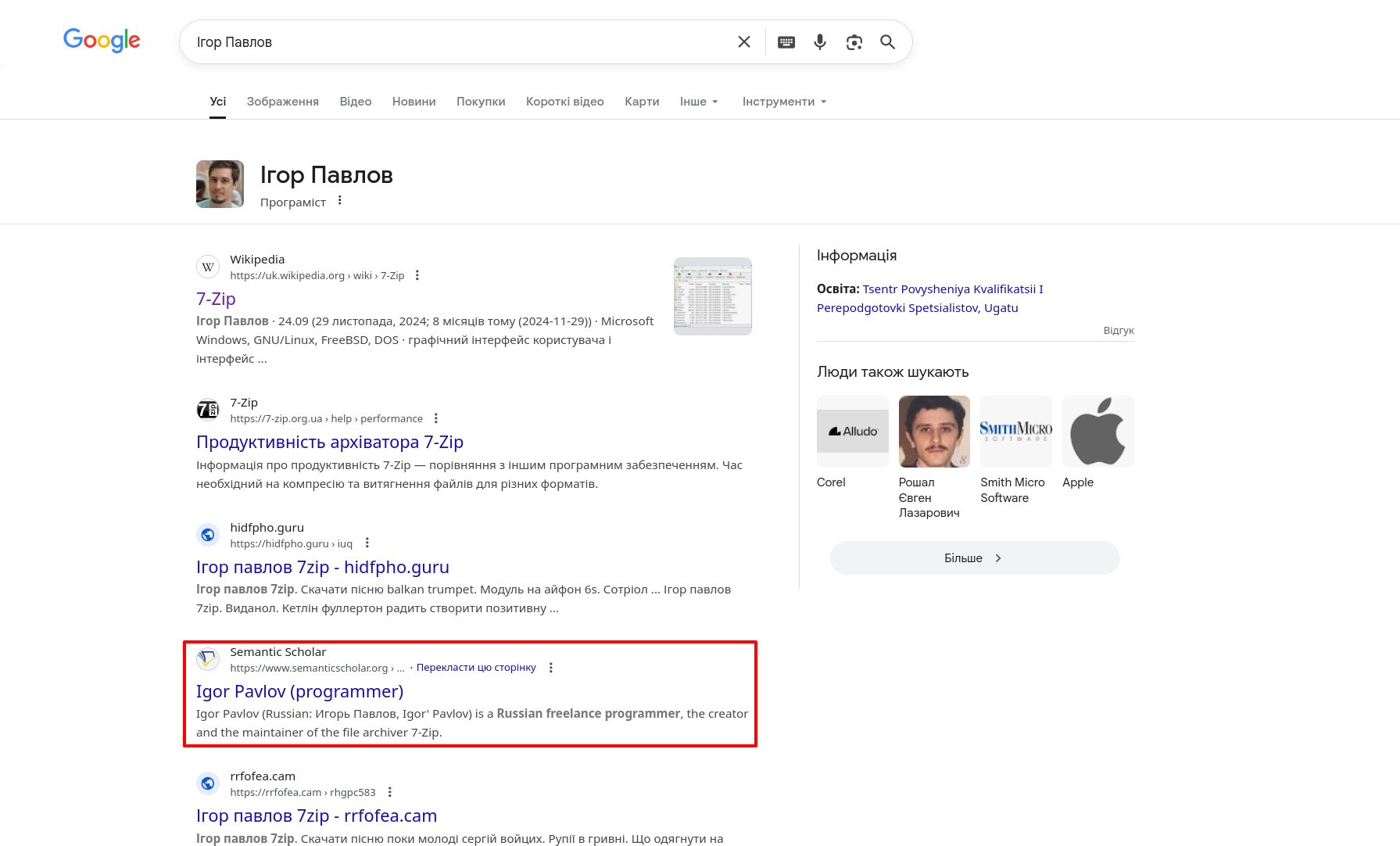The height and width of the screenshot is (846, 1400).
Task: Start voice search with the microphone icon
Action: pos(820,42)
